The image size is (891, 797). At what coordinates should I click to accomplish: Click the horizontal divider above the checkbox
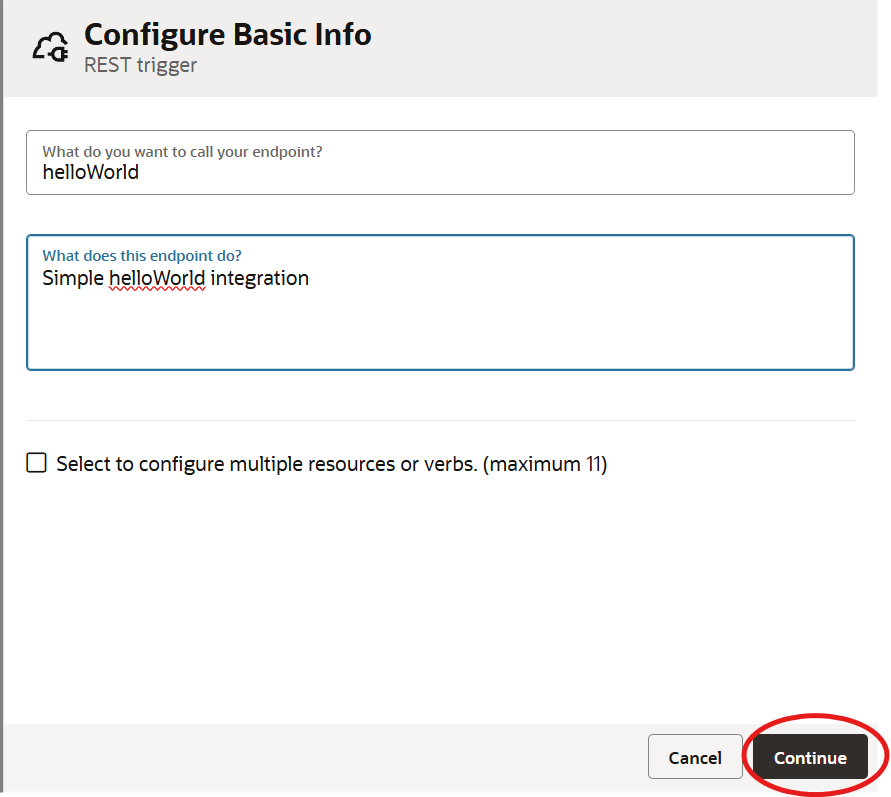tap(440, 420)
